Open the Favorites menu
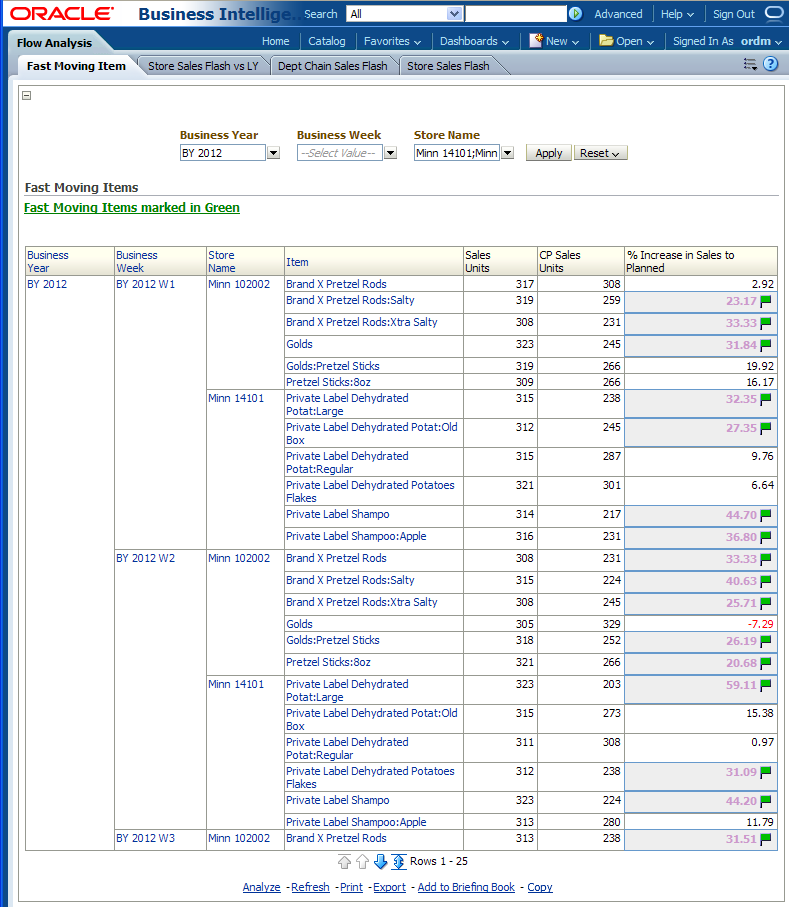Screen dimensions: 789x907 tap(392, 41)
